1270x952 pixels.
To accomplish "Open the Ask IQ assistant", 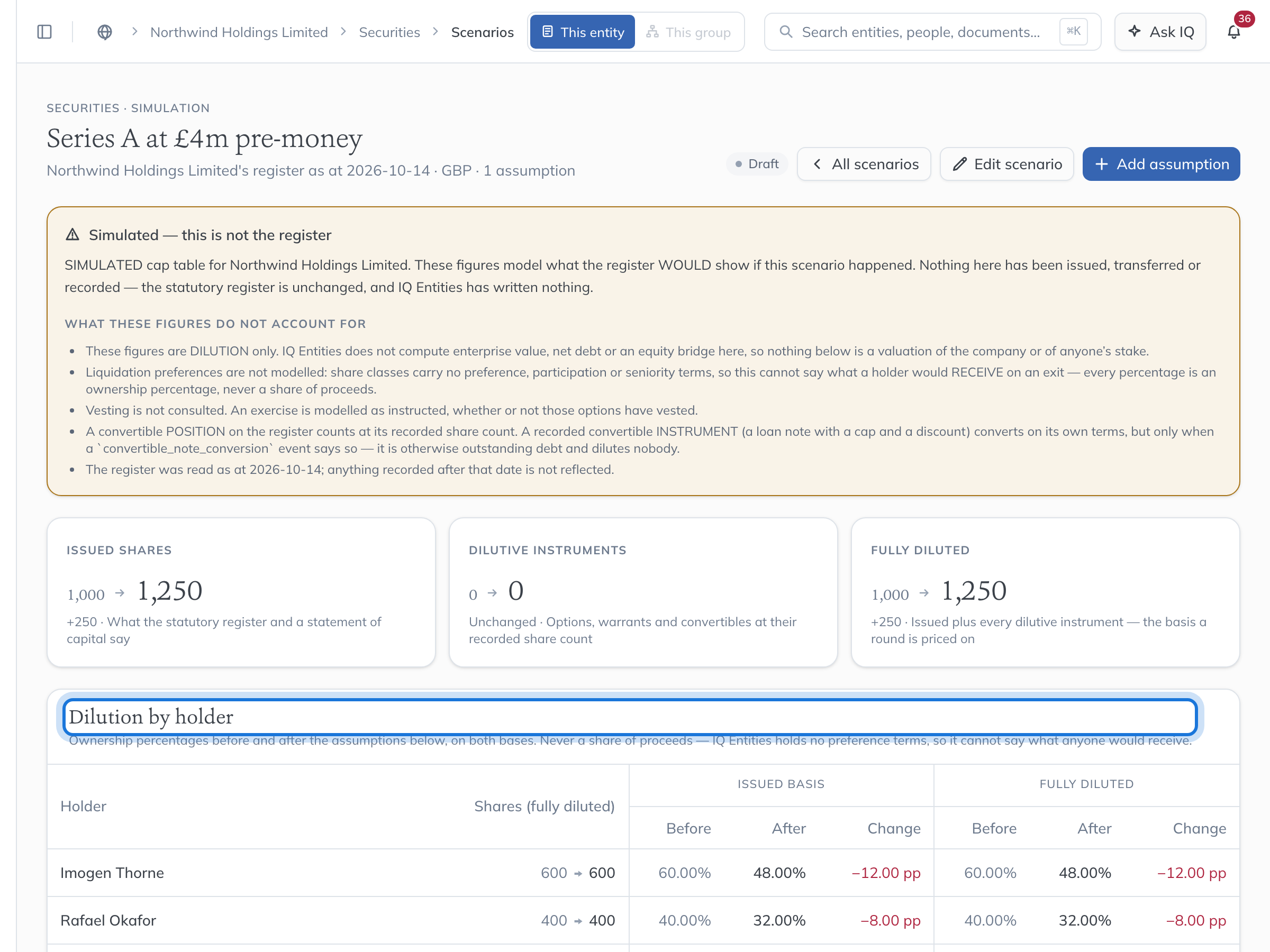I will [1160, 32].
